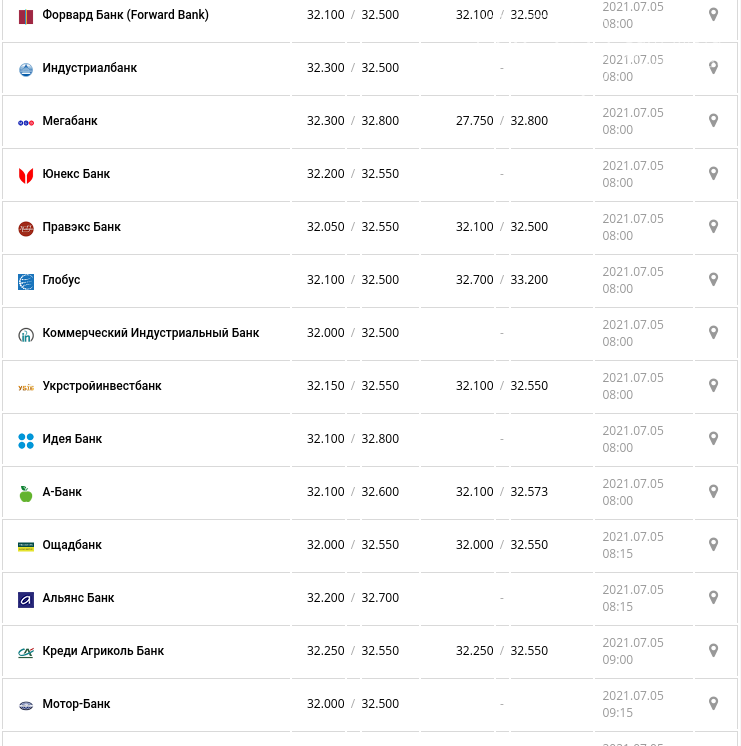Click the Ощадбанк bank name
The height and width of the screenshot is (746, 741).
point(72,545)
